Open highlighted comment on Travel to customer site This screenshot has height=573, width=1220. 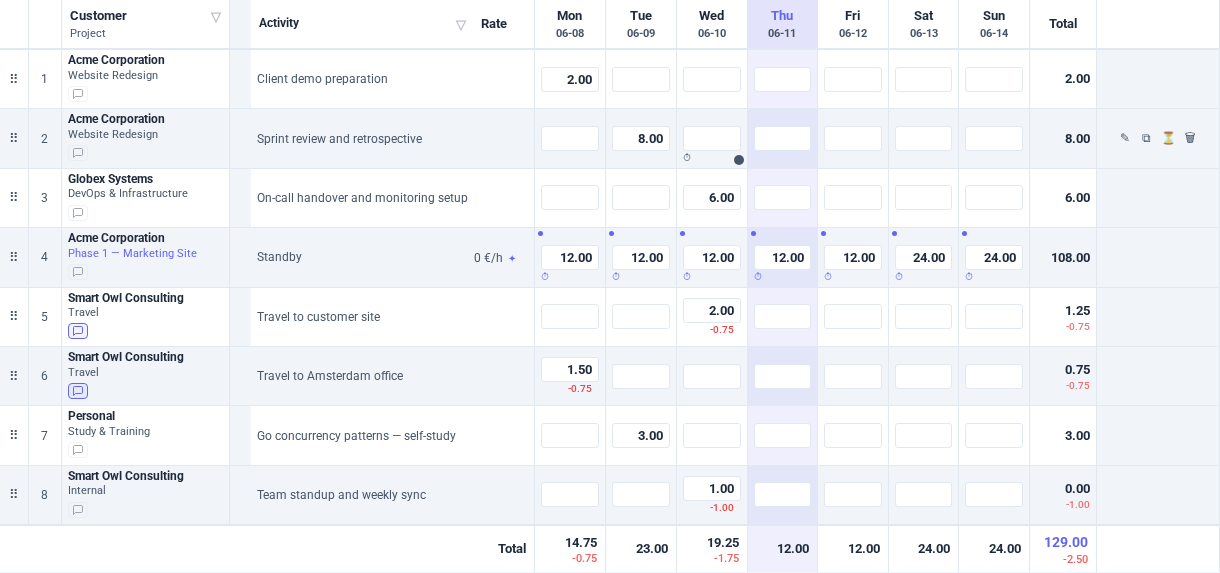(78, 331)
